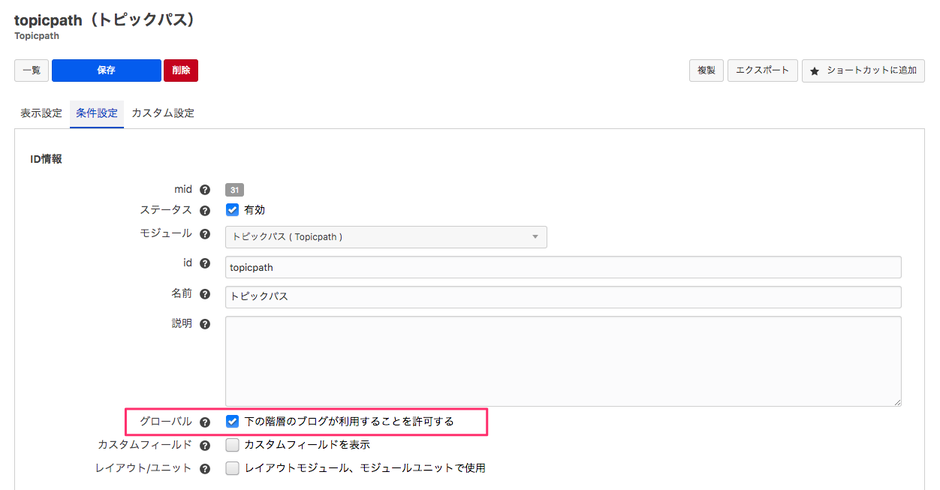The image size is (940, 490).
Task: Click the help icon beside レイアウト/ユニット
Action: [x=205, y=468]
